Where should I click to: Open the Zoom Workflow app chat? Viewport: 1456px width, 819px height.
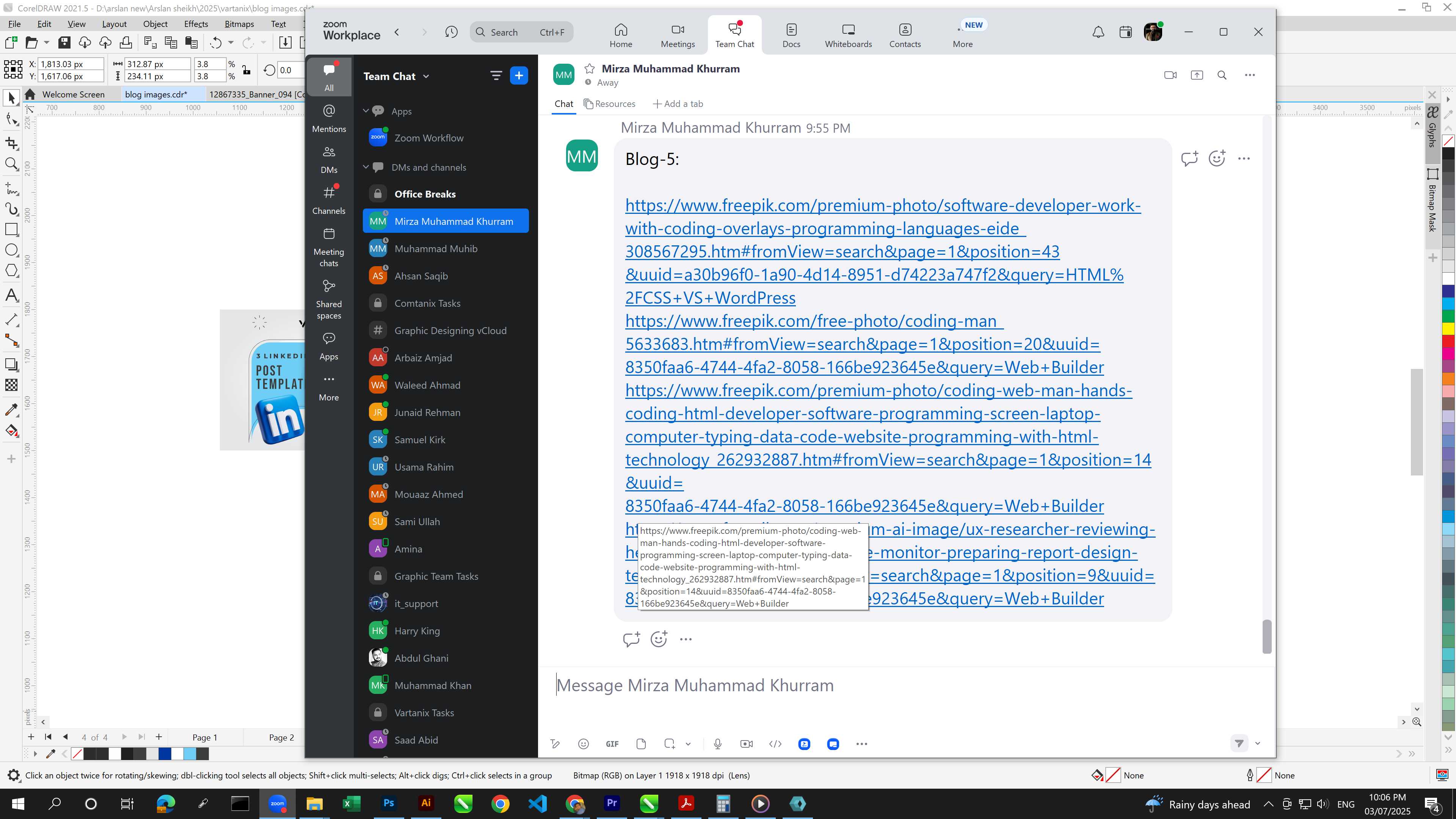coord(446,138)
